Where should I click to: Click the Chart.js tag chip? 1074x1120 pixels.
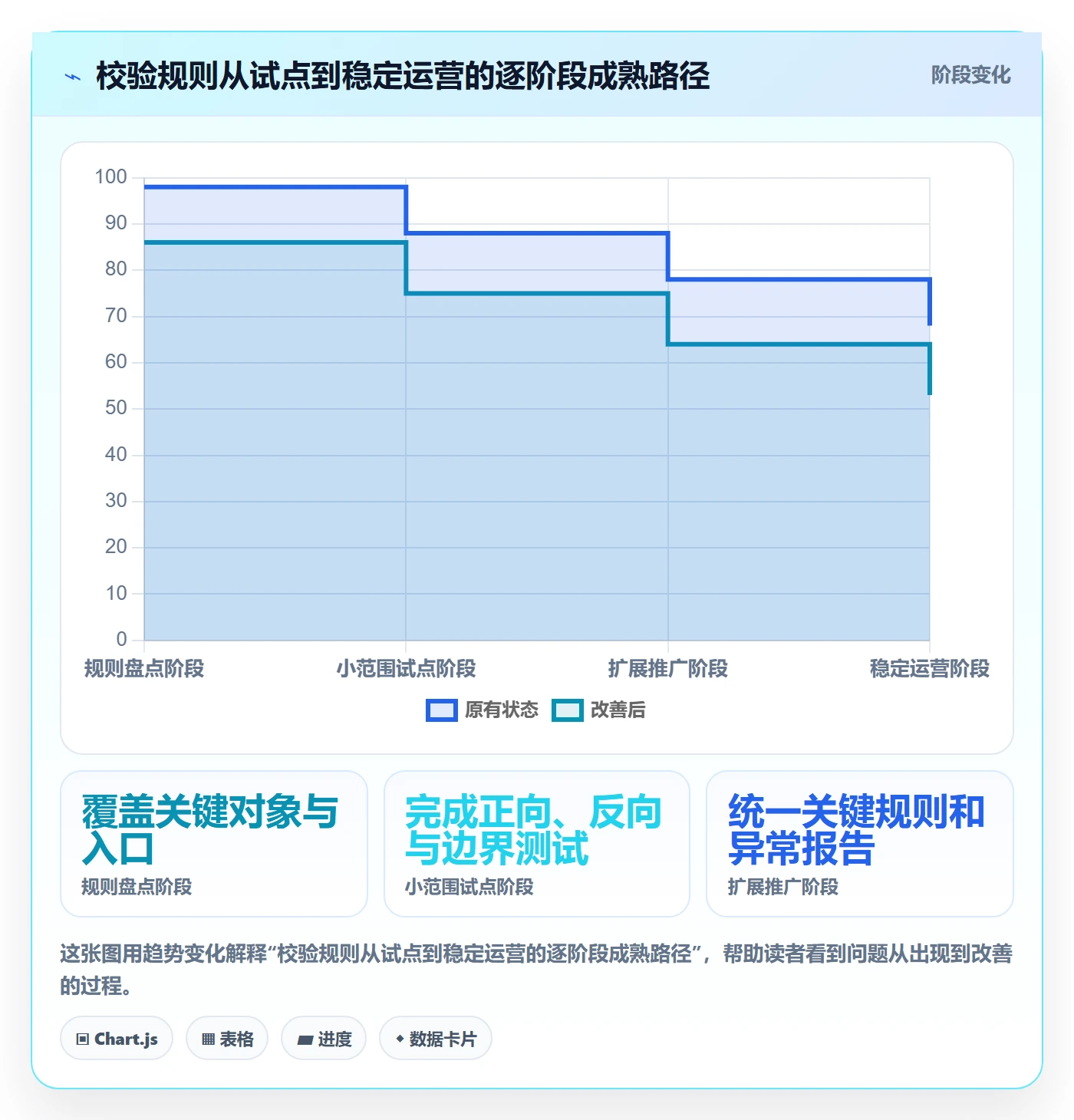[117, 1039]
